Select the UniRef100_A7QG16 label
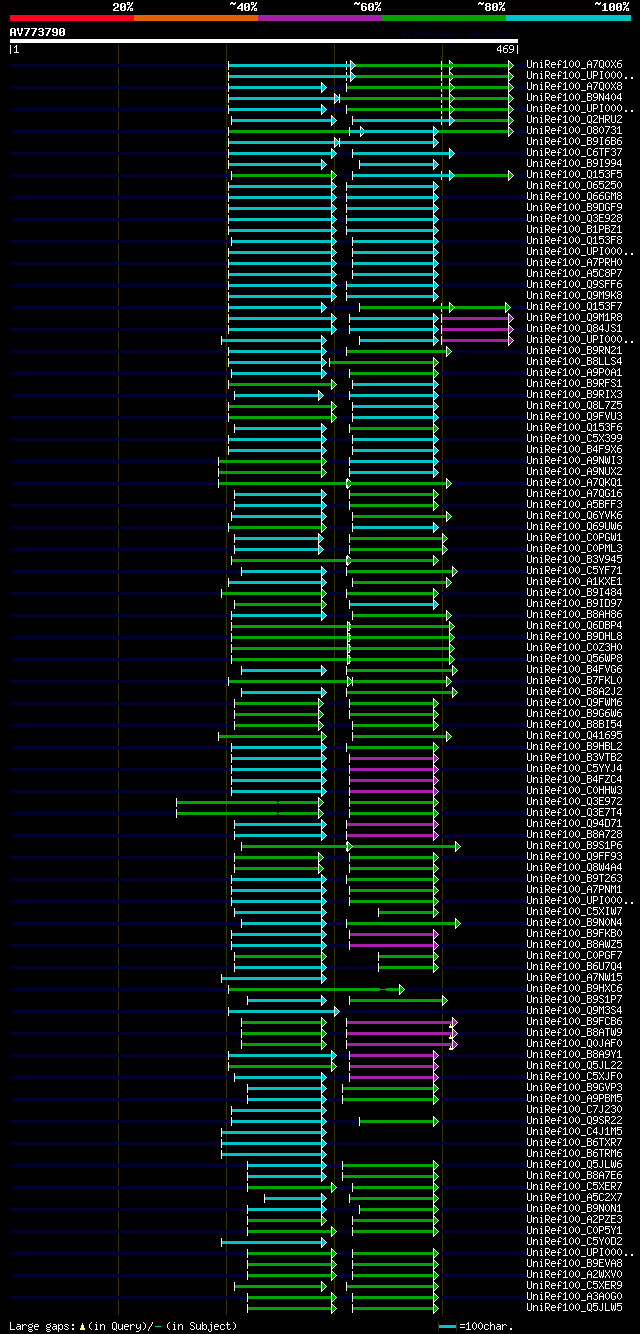 pos(574,494)
